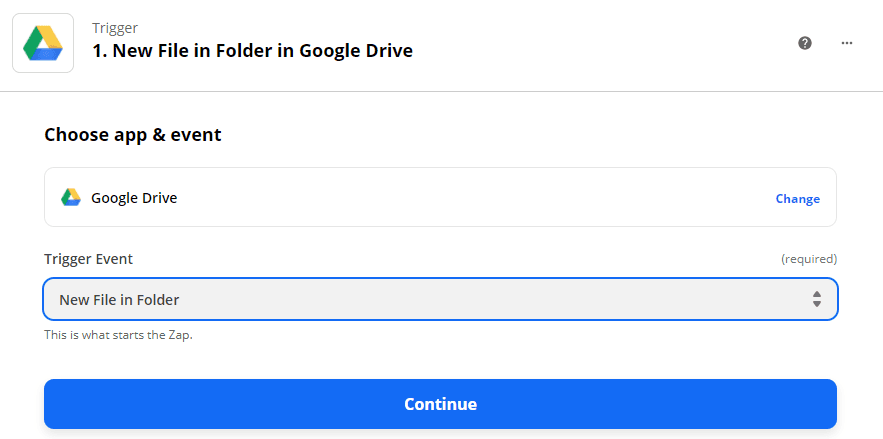This screenshot has width=883, height=439.
Task: Click the empty header area beside the step title
Action: click(x=600, y=43)
